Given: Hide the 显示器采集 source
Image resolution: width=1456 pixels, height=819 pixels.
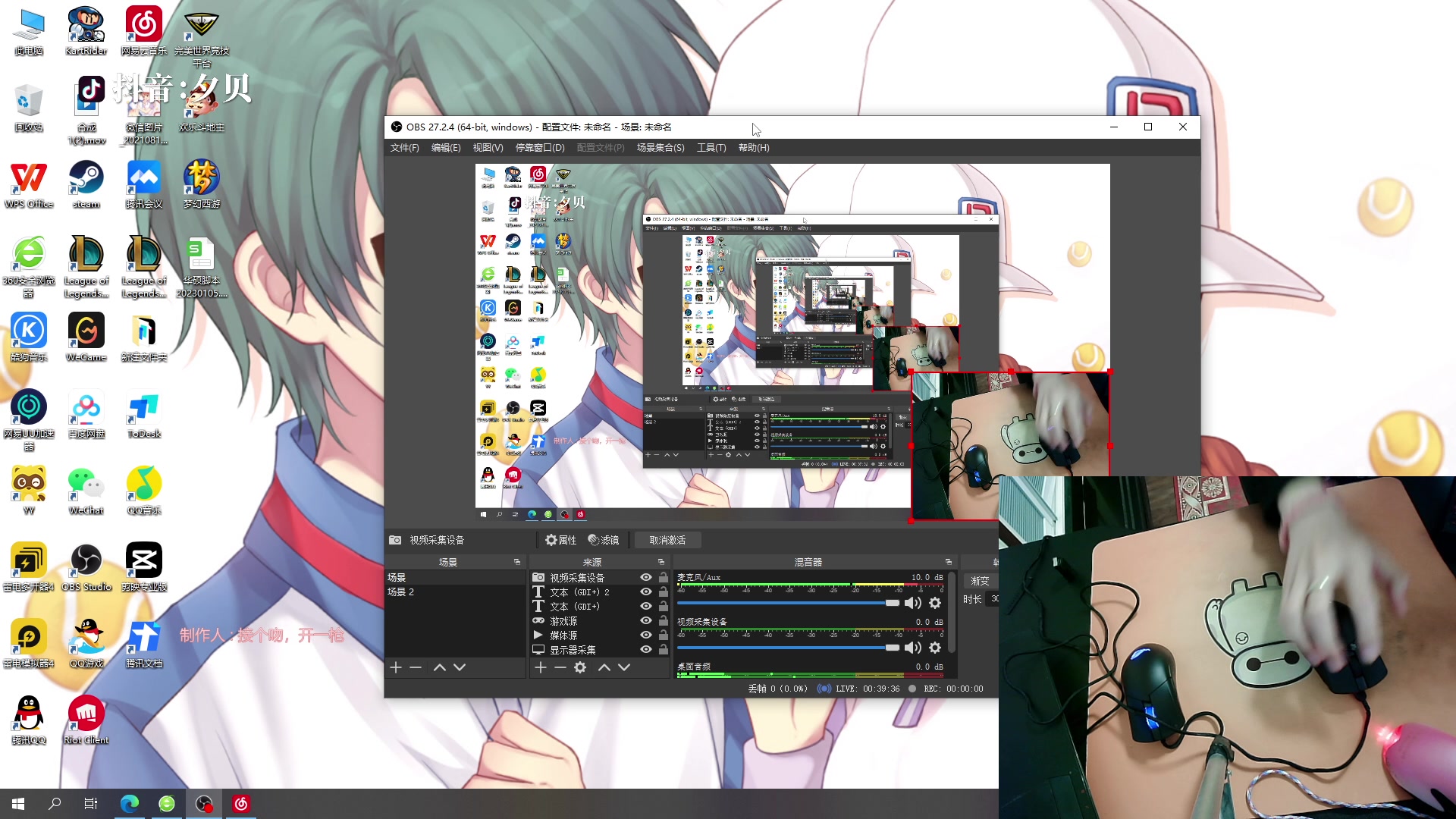Looking at the screenshot, I should coord(646,650).
